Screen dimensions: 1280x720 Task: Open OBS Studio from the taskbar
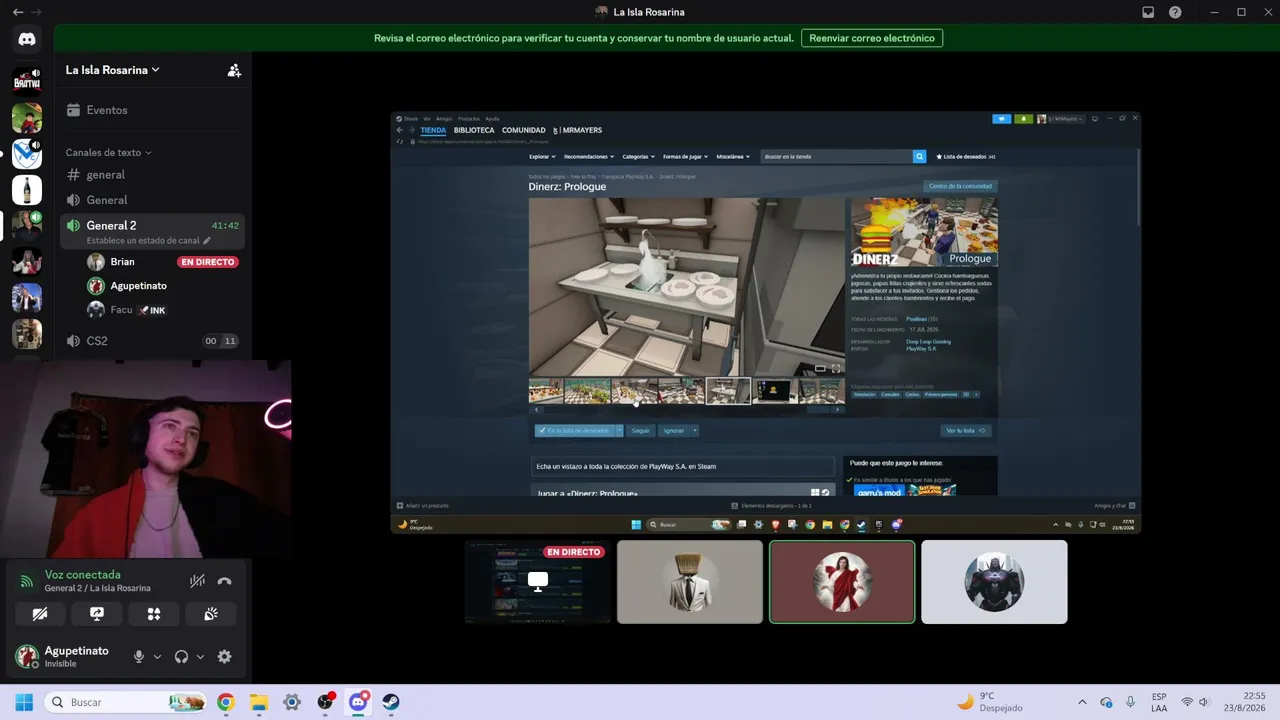tap(325, 702)
